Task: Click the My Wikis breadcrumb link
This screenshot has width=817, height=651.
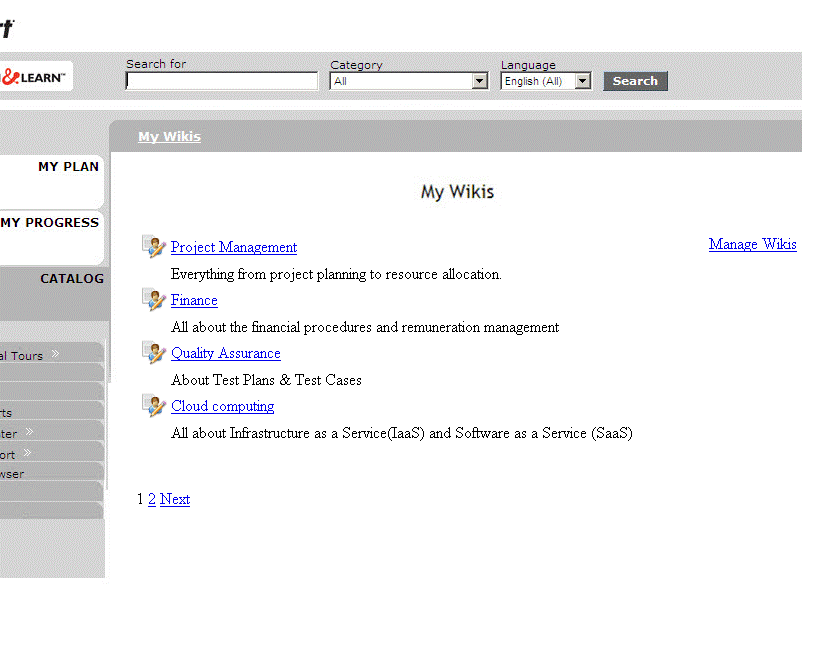Action: [x=169, y=137]
